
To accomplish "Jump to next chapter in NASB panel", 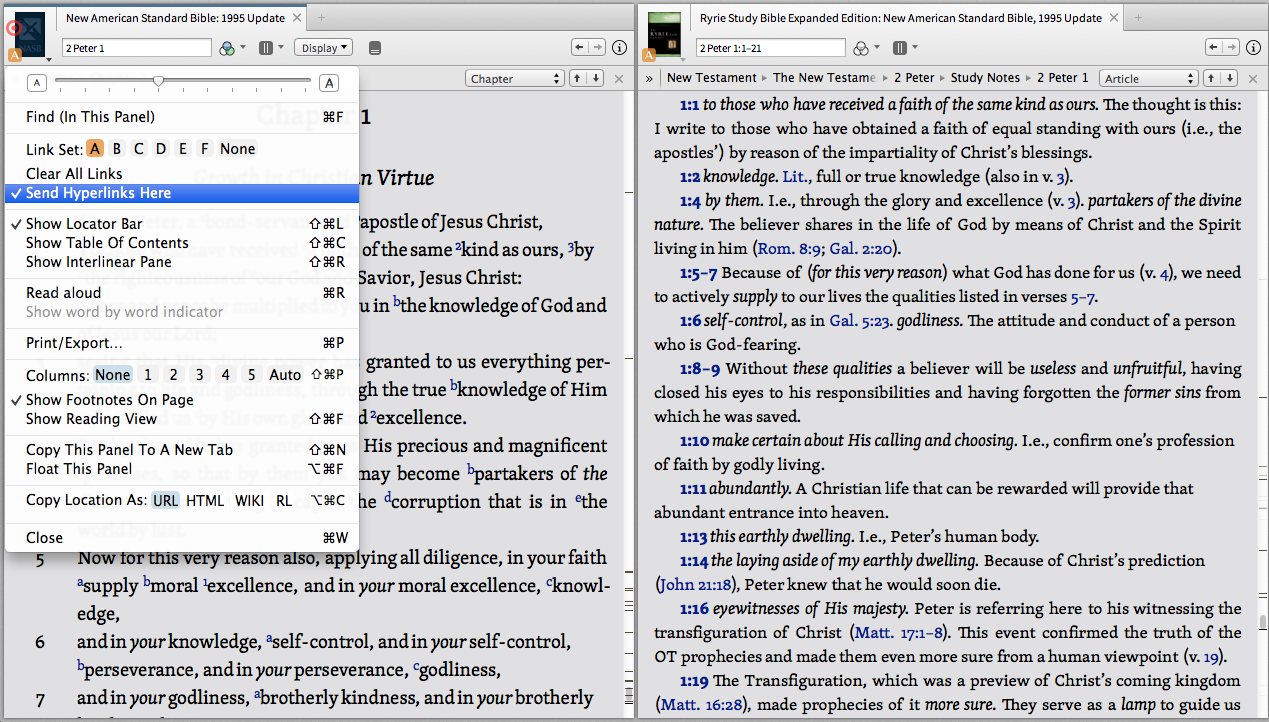I will point(596,78).
